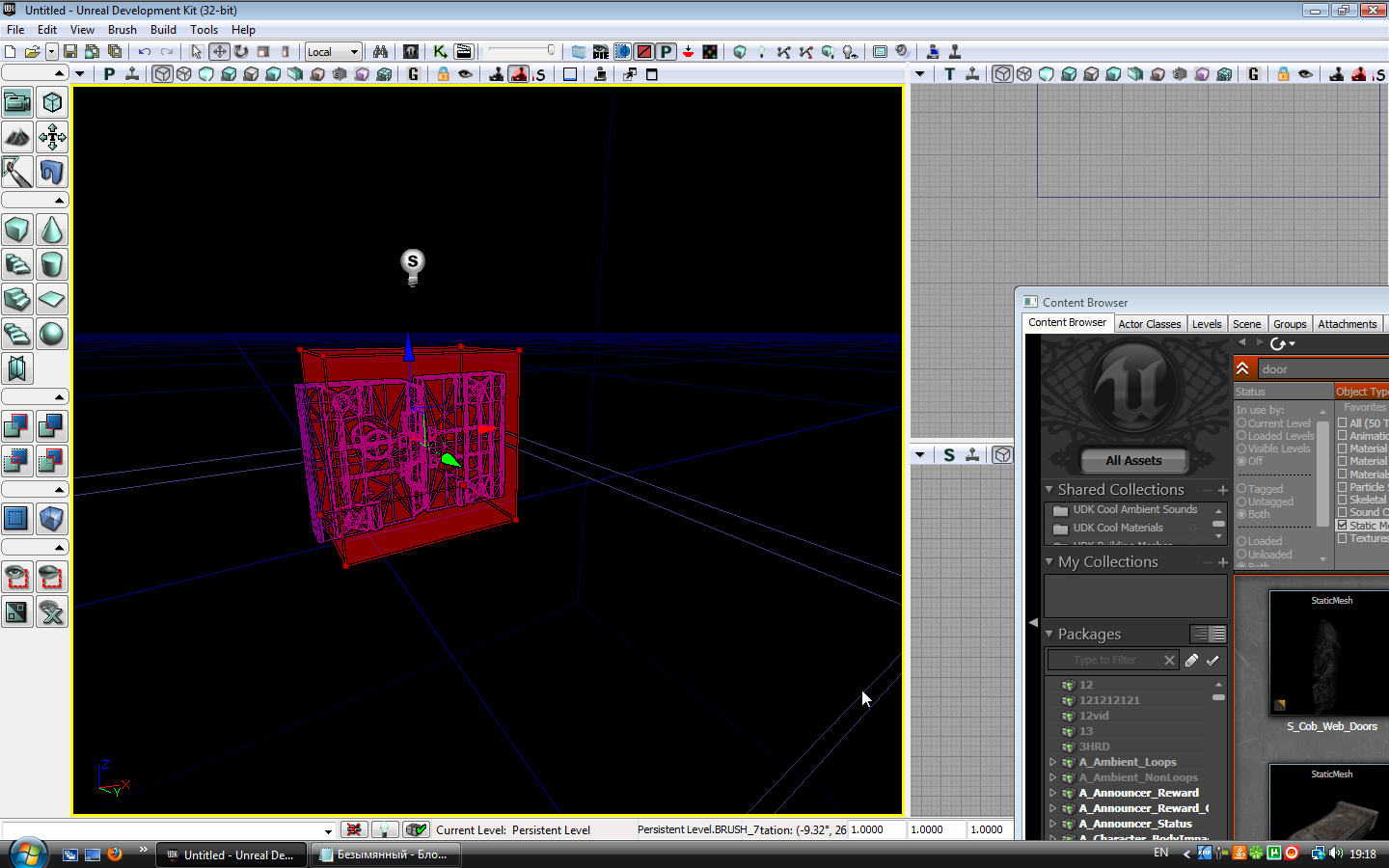Screen dimensions: 1389x868
Task: Check the Static Meshes object type filter
Action: pos(1342,526)
